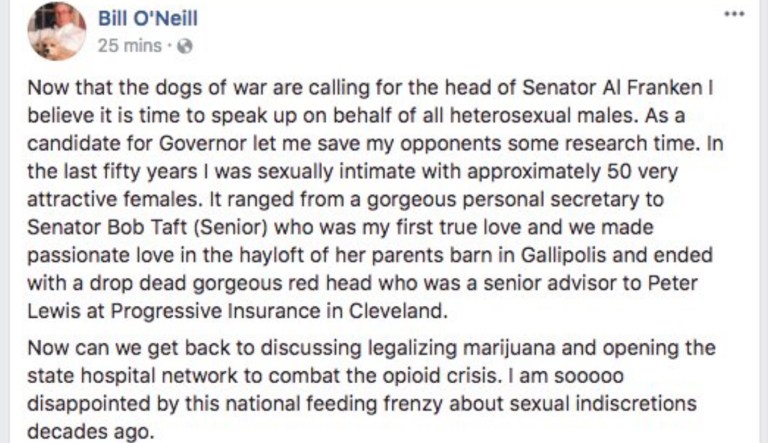This screenshot has width=768, height=443.
Task: Open the post options three-dot menu
Action: point(734,15)
